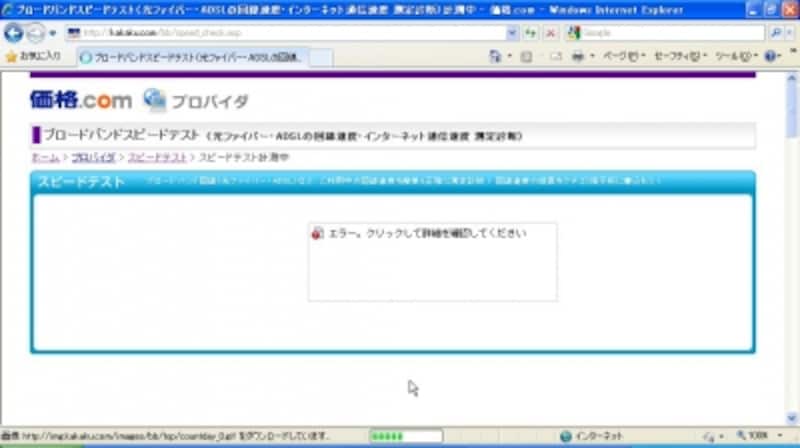Click the address bar URL field
The height and width of the screenshot is (448, 800).
(x=287, y=33)
